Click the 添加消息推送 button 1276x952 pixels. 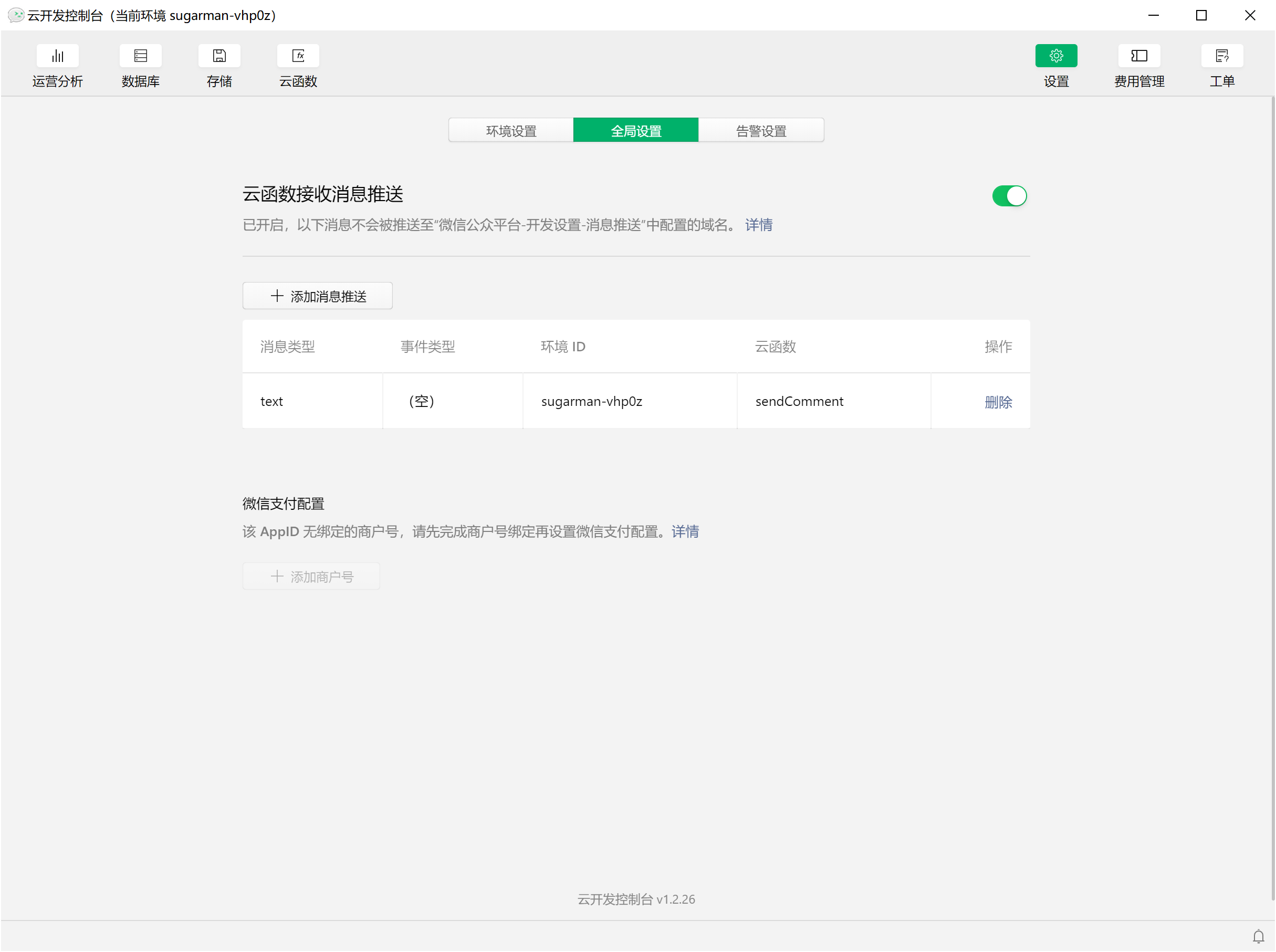point(318,296)
